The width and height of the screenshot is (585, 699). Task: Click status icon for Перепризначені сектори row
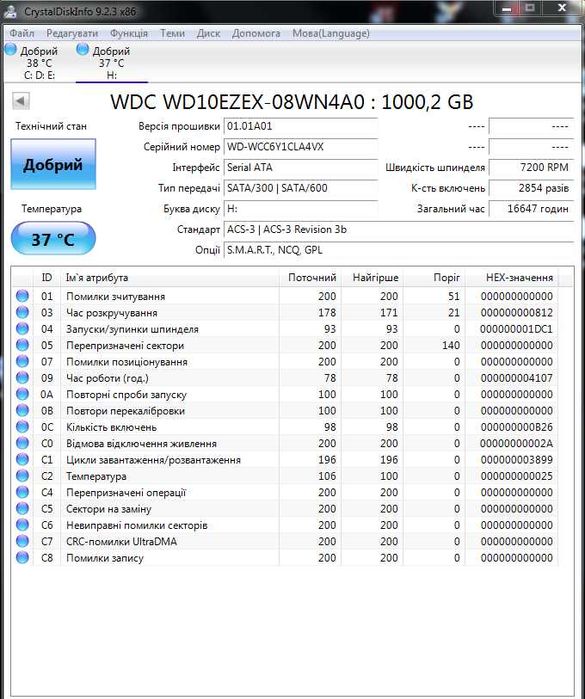[x=22, y=345]
